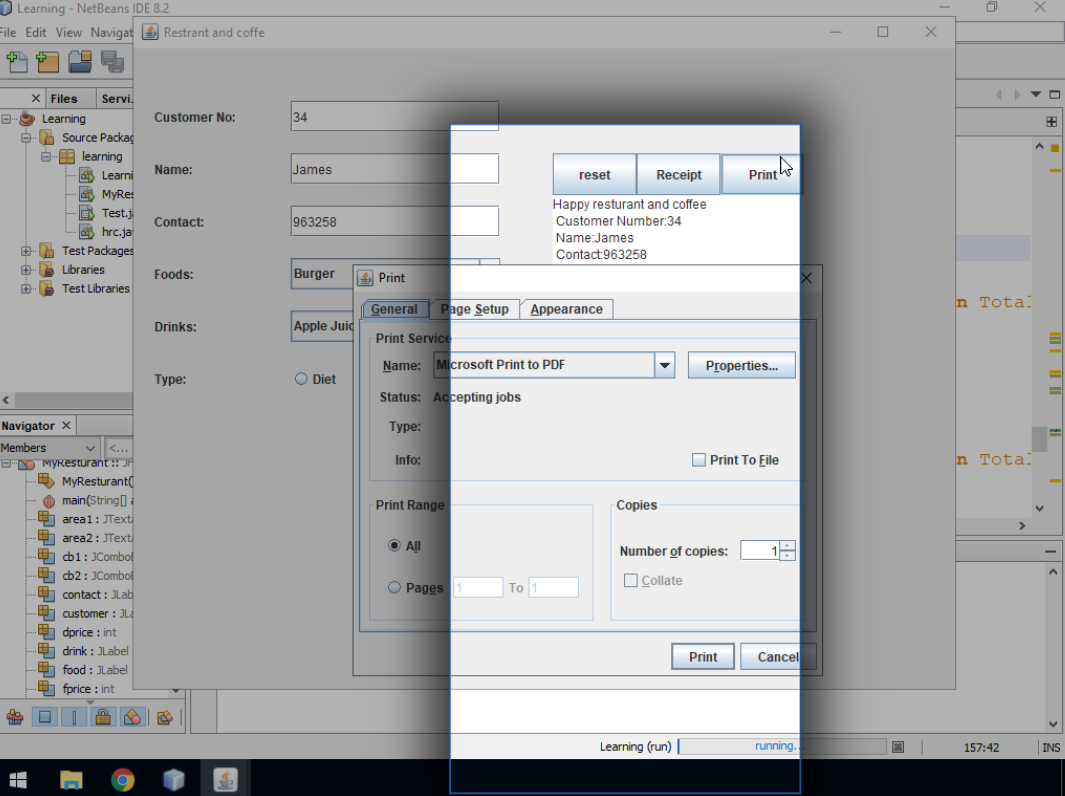
Task: Click the dprice field icon in Navigator
Action: pyautogui.click(x=46, y=632)
